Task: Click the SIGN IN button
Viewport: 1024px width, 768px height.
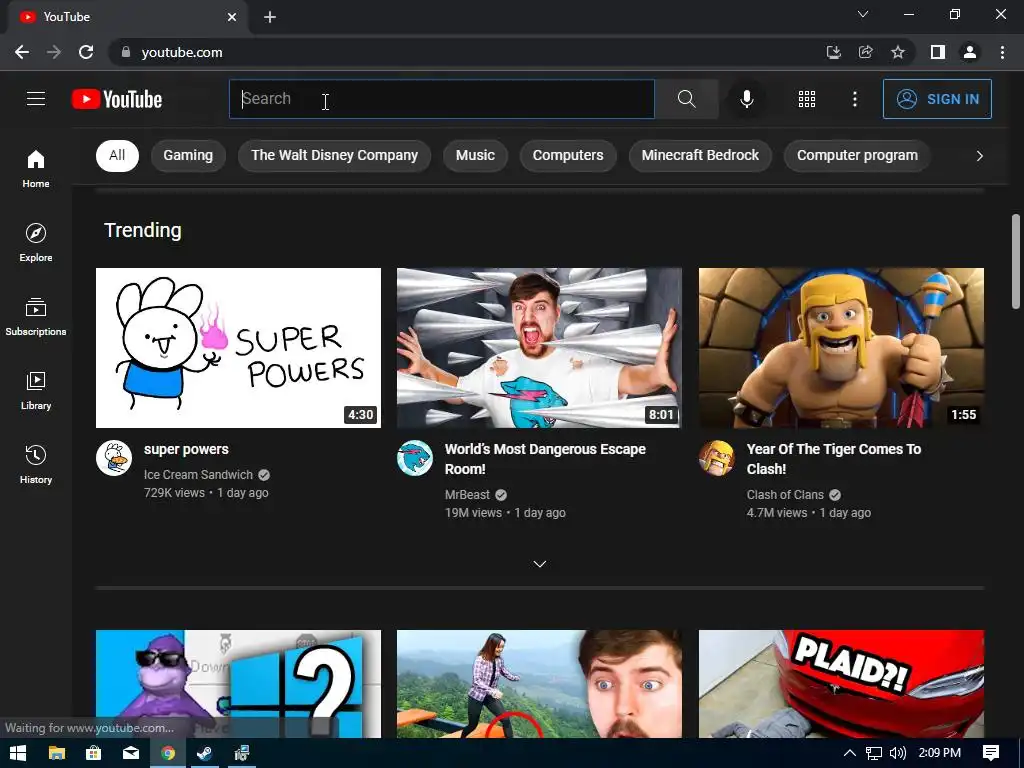Action: pos(937,99)
